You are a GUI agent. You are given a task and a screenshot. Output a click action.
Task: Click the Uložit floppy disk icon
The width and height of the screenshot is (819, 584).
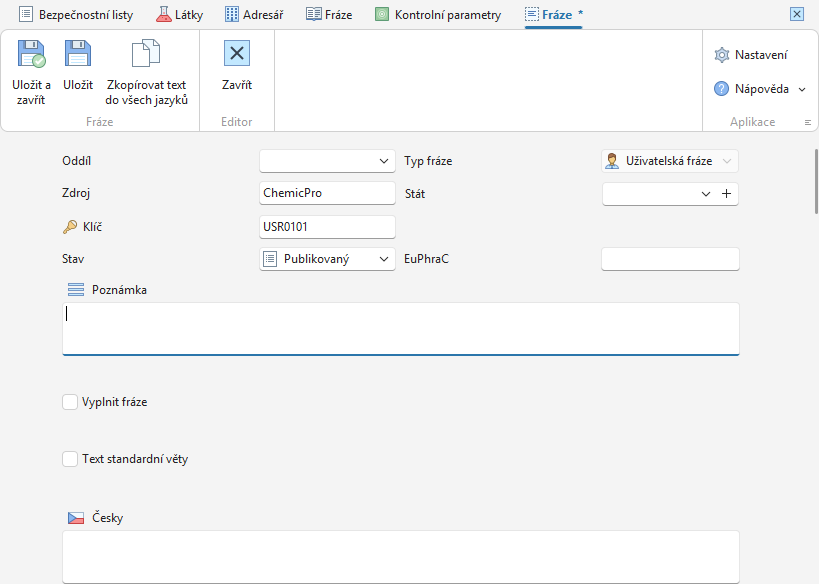[78, 53]
